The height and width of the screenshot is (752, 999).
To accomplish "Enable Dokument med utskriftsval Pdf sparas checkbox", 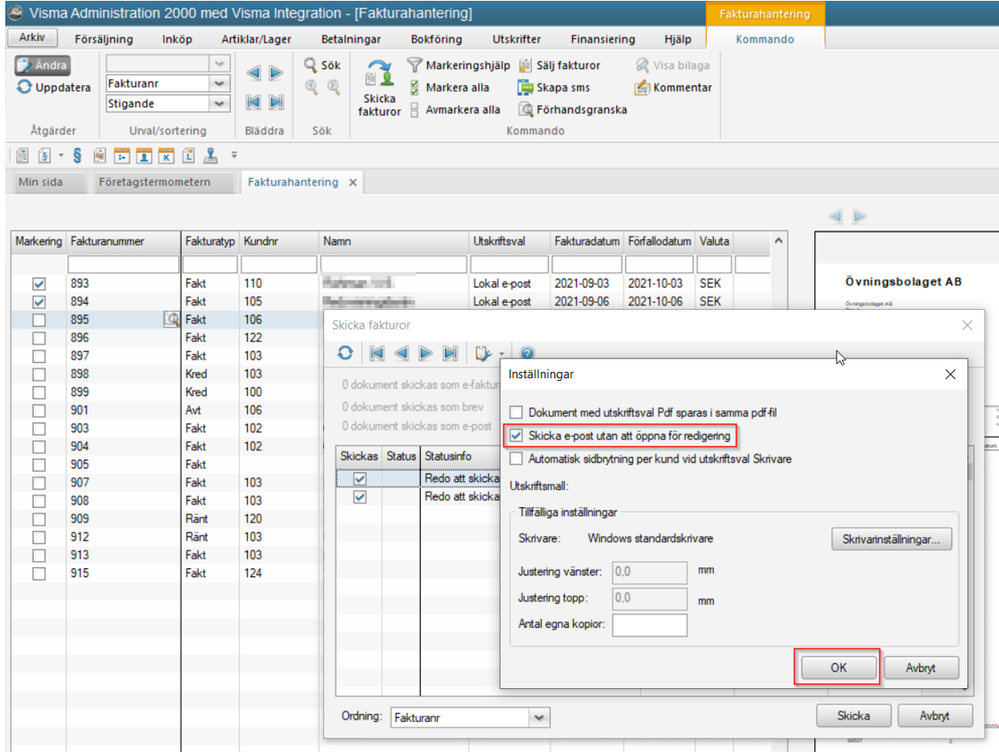I will [x=516, y=412].
